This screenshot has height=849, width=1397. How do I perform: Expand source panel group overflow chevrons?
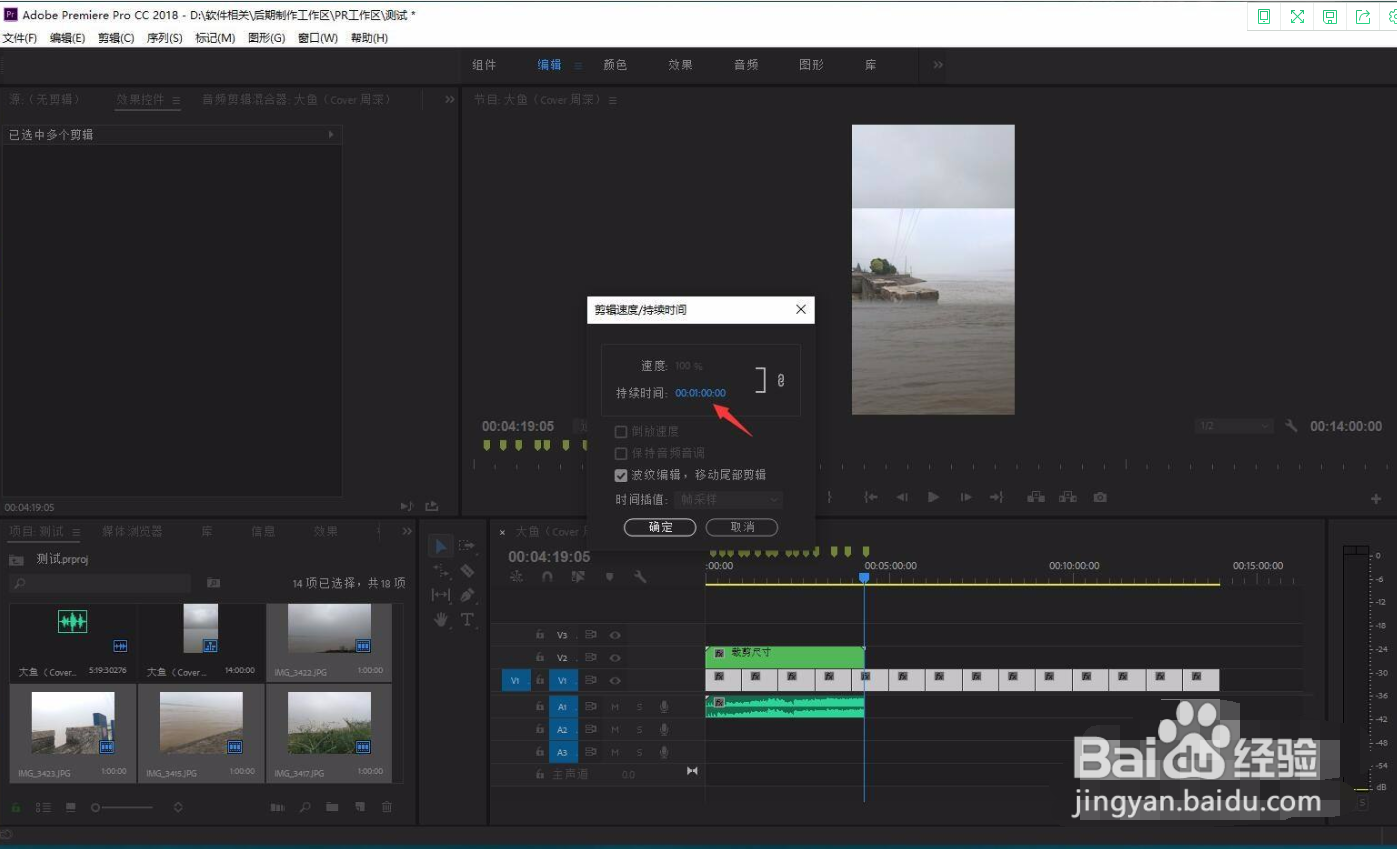pos(449,99)
